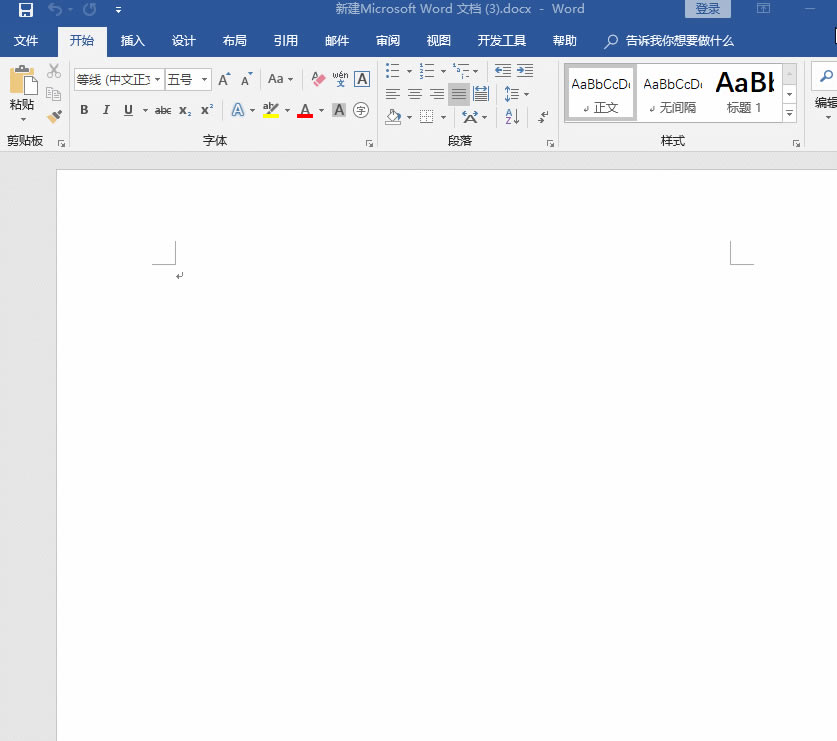837x741 pixels.
Task: Click the Format Painter brush icon
Action: [54, 116]
